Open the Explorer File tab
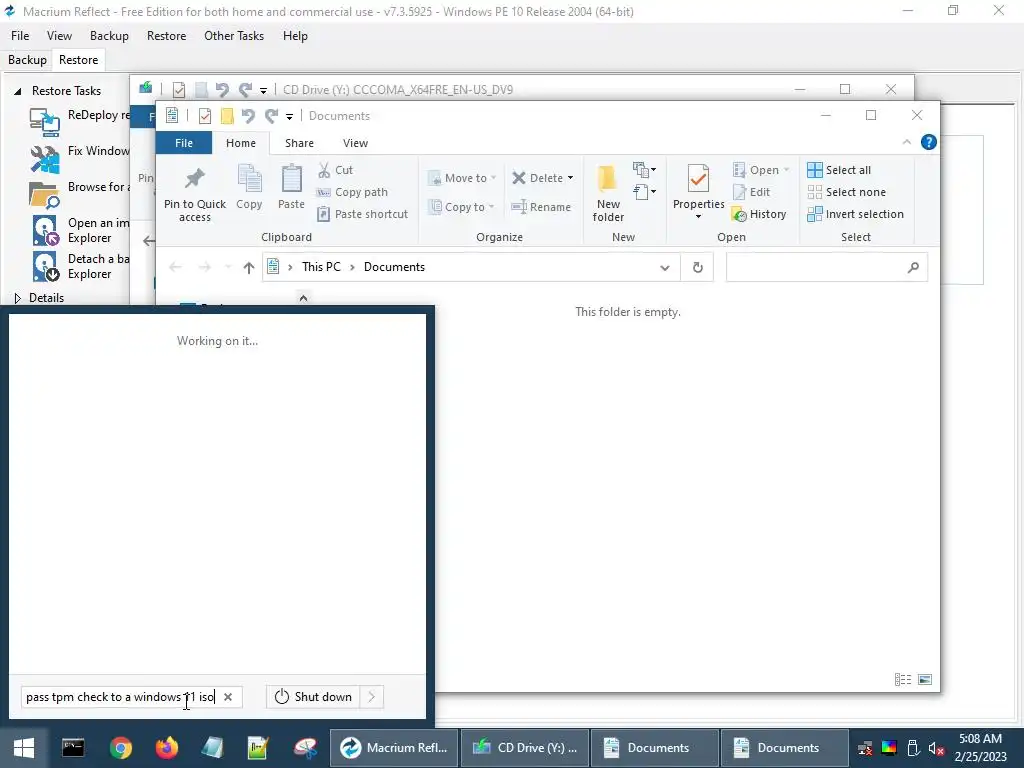Viewport: 1024px width, 768px height. point(184,142)
